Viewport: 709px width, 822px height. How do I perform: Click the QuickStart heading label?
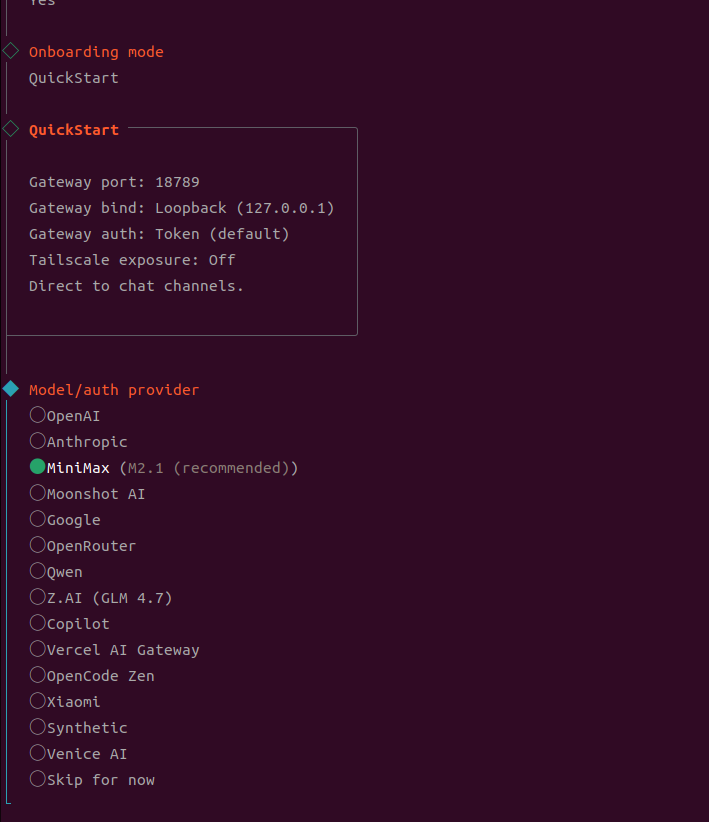pyautogui.click(x=74, y=128)
